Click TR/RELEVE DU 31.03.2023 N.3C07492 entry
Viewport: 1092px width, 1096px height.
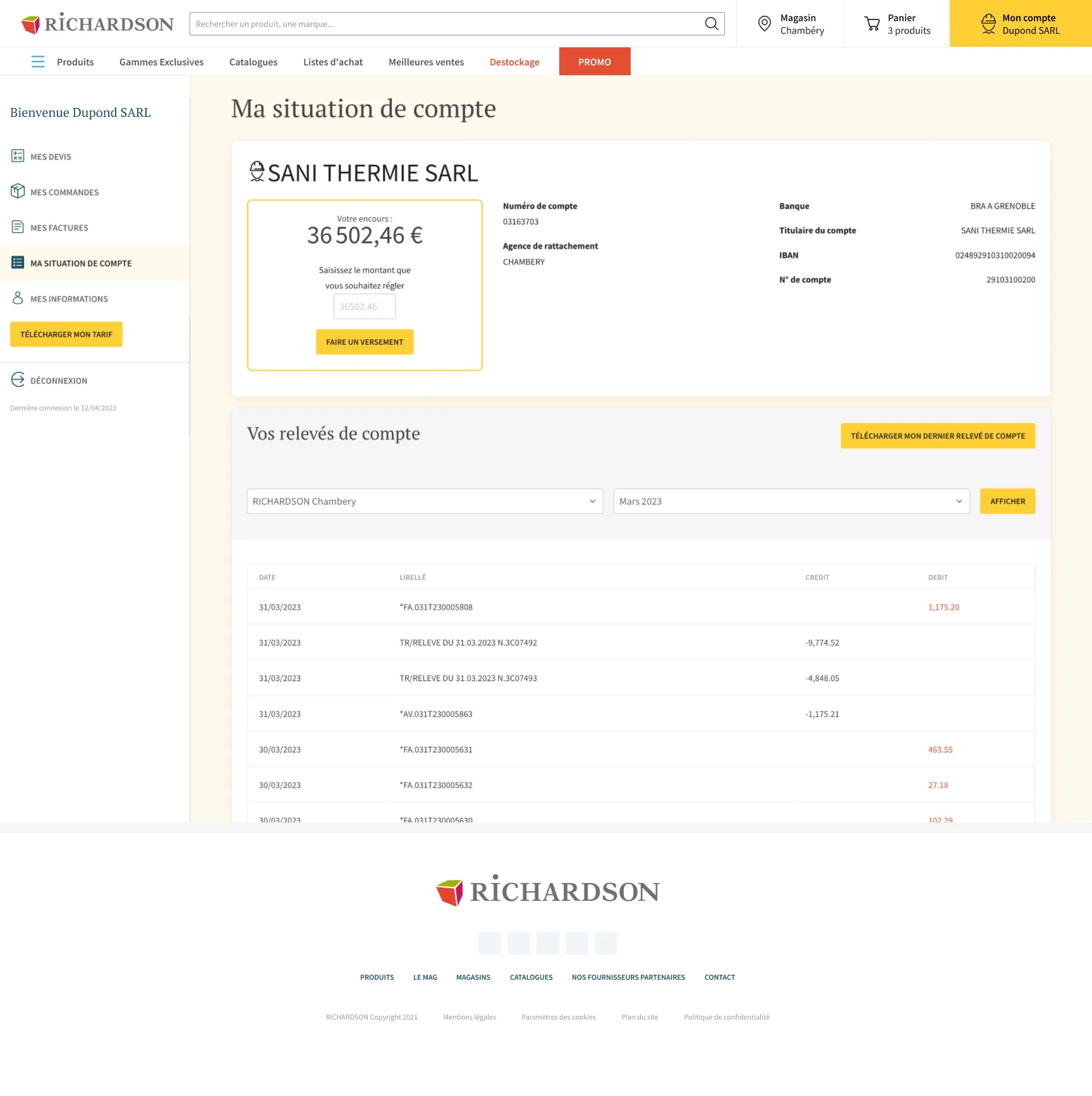pos(468,642)
